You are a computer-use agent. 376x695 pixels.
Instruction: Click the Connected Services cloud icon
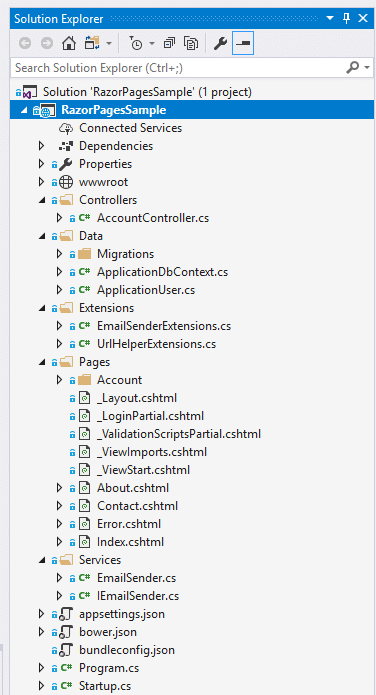coord(66,128)
